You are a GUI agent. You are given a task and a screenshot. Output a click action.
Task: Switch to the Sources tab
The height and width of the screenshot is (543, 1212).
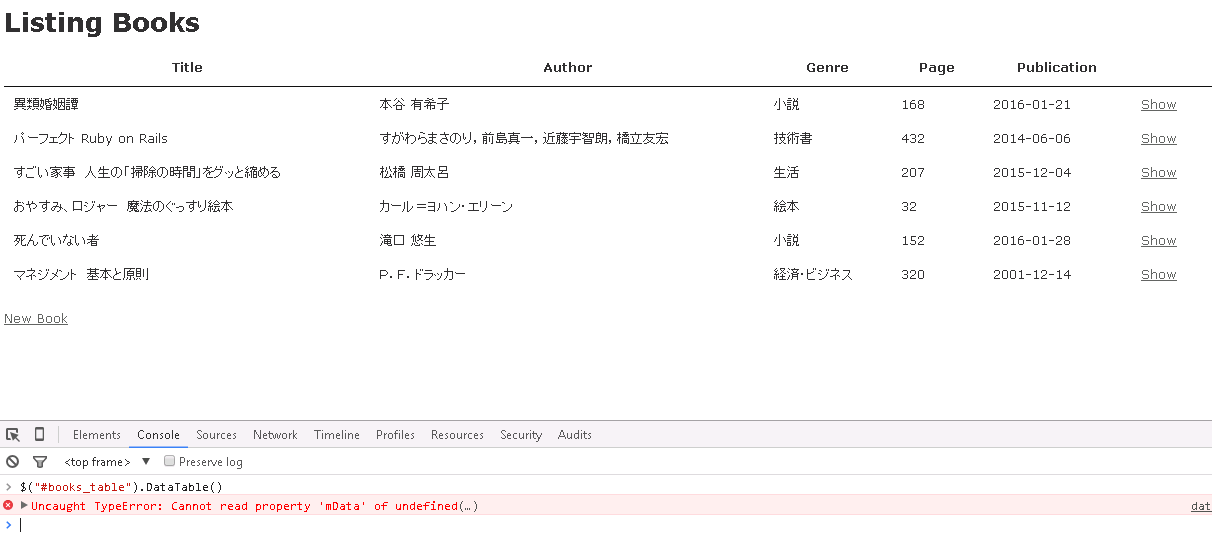pyautogui.click(x=216, y=435)
